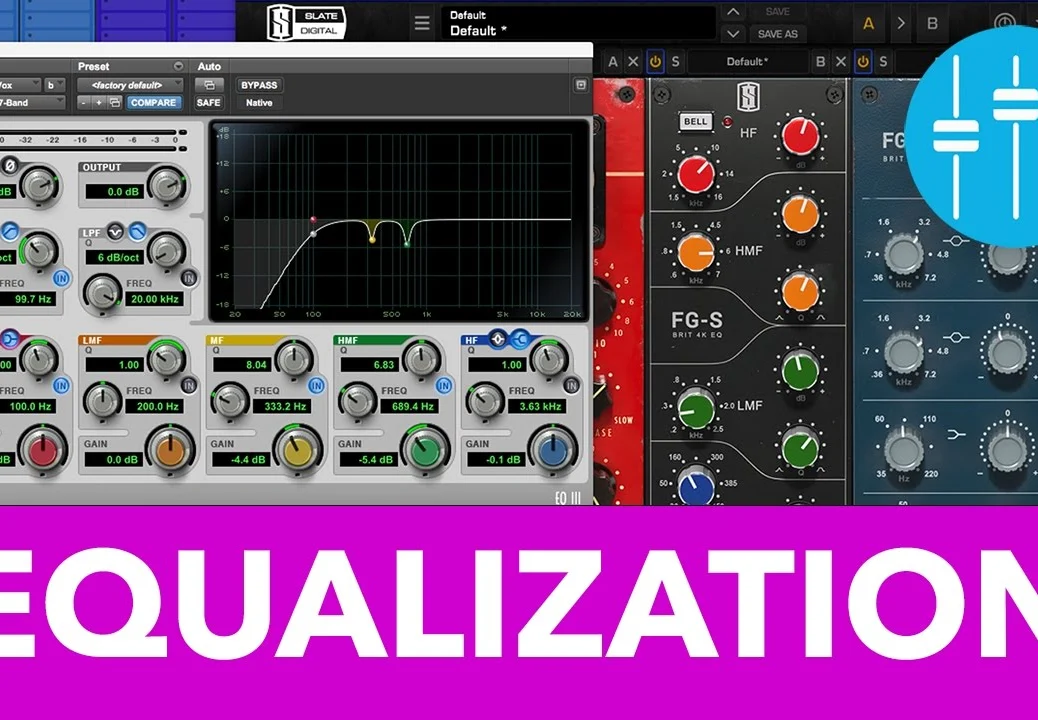The image size is (1038, 720).
Task: Open the factory default preset dropdown
Action: click(x=129, y=85)
